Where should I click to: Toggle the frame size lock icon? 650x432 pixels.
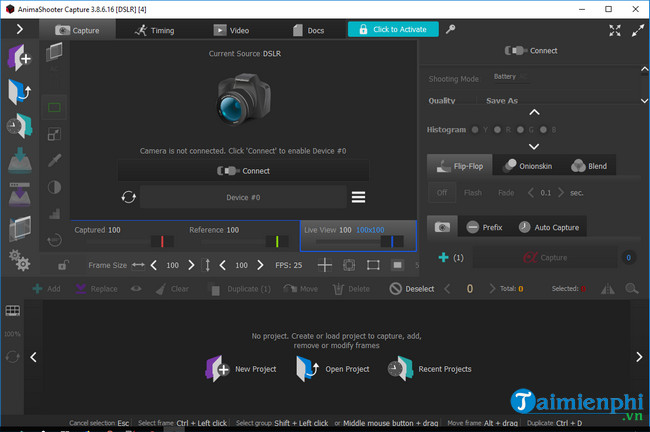point(63,265)
